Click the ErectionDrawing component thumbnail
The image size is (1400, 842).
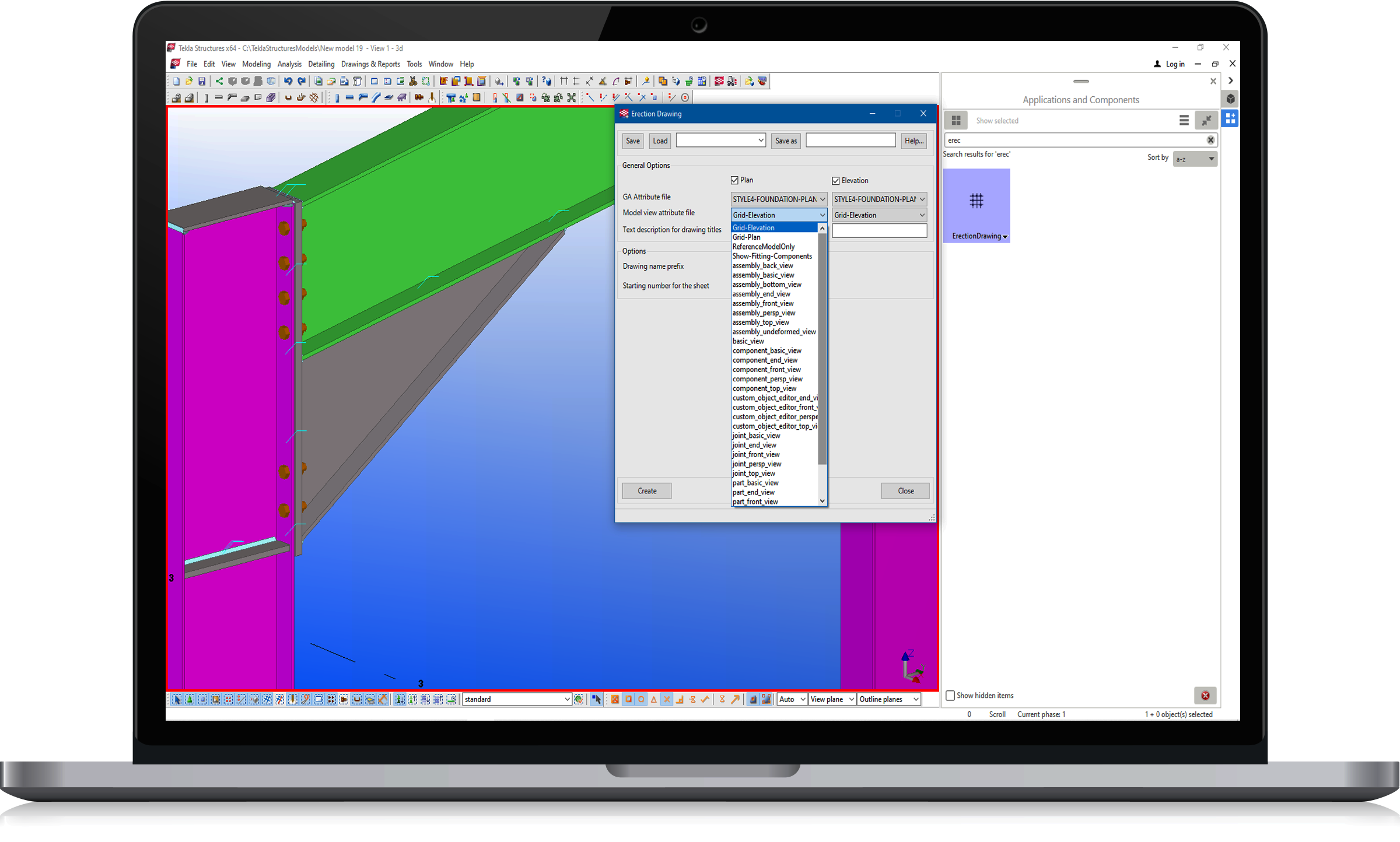pos(976,205)
